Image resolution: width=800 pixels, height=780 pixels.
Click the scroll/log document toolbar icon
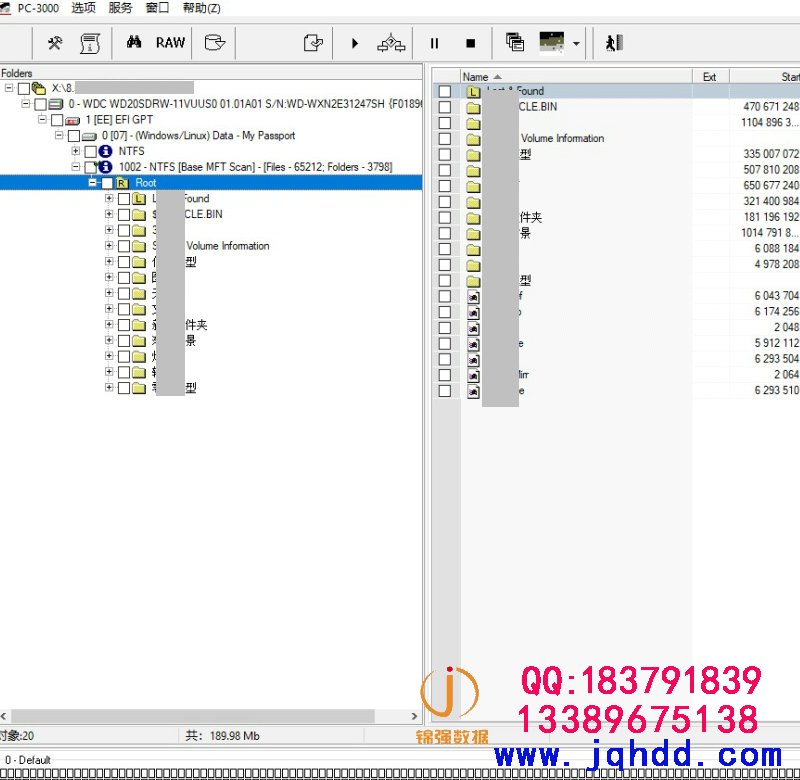coord(90,43)
